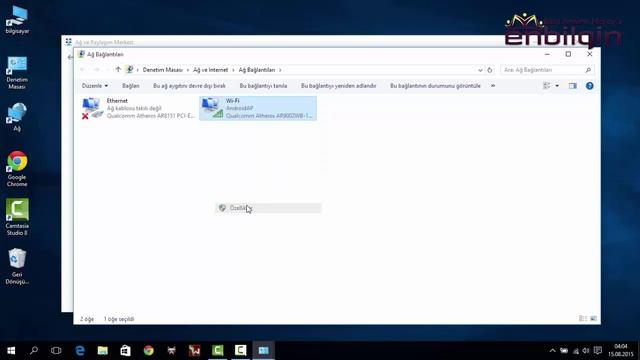The width and height of the screenshot is (640, 360).
Task: Click the network icon in system tray
Action: [x=576, y=351]
